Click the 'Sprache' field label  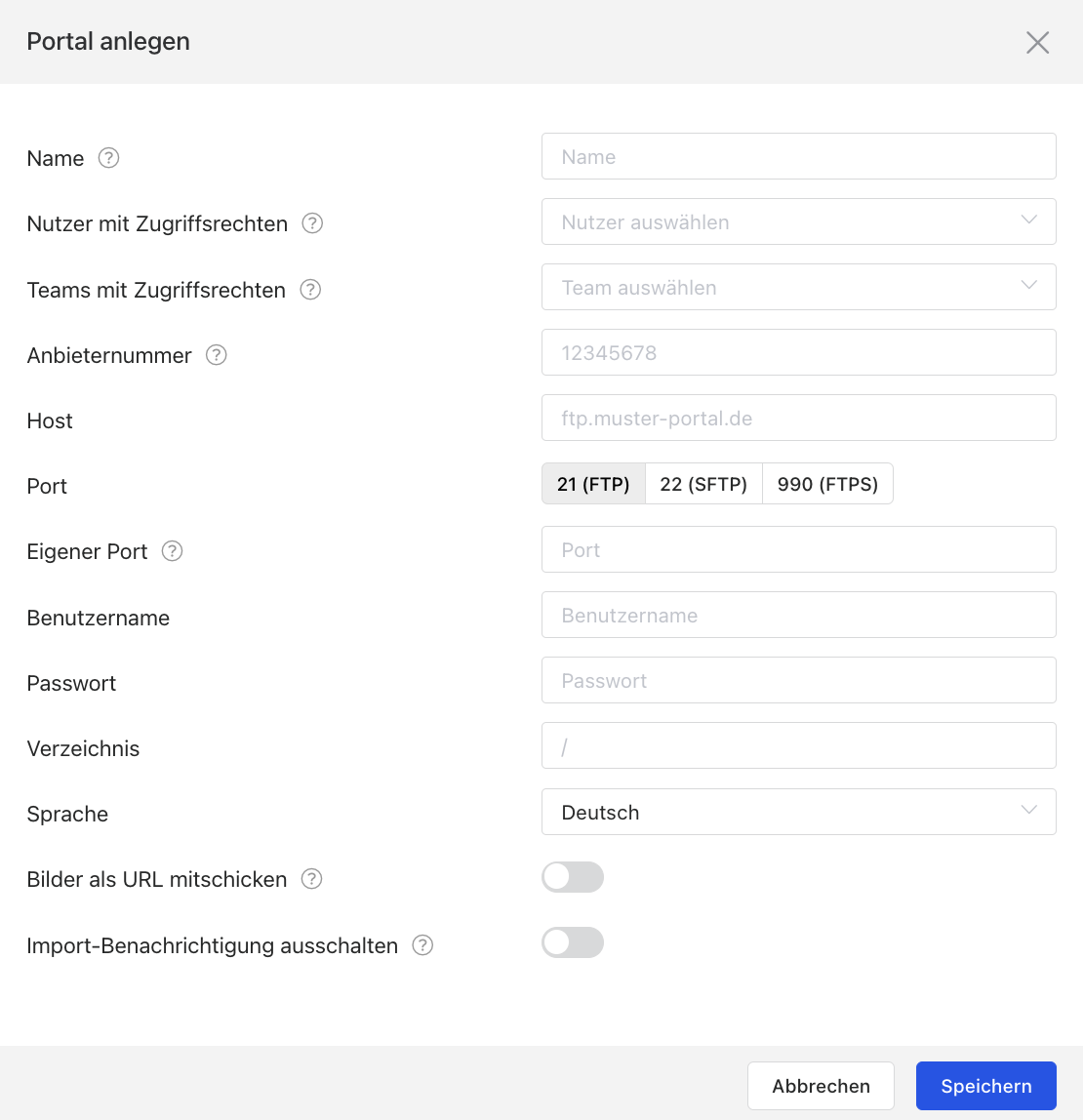[68, 815]
